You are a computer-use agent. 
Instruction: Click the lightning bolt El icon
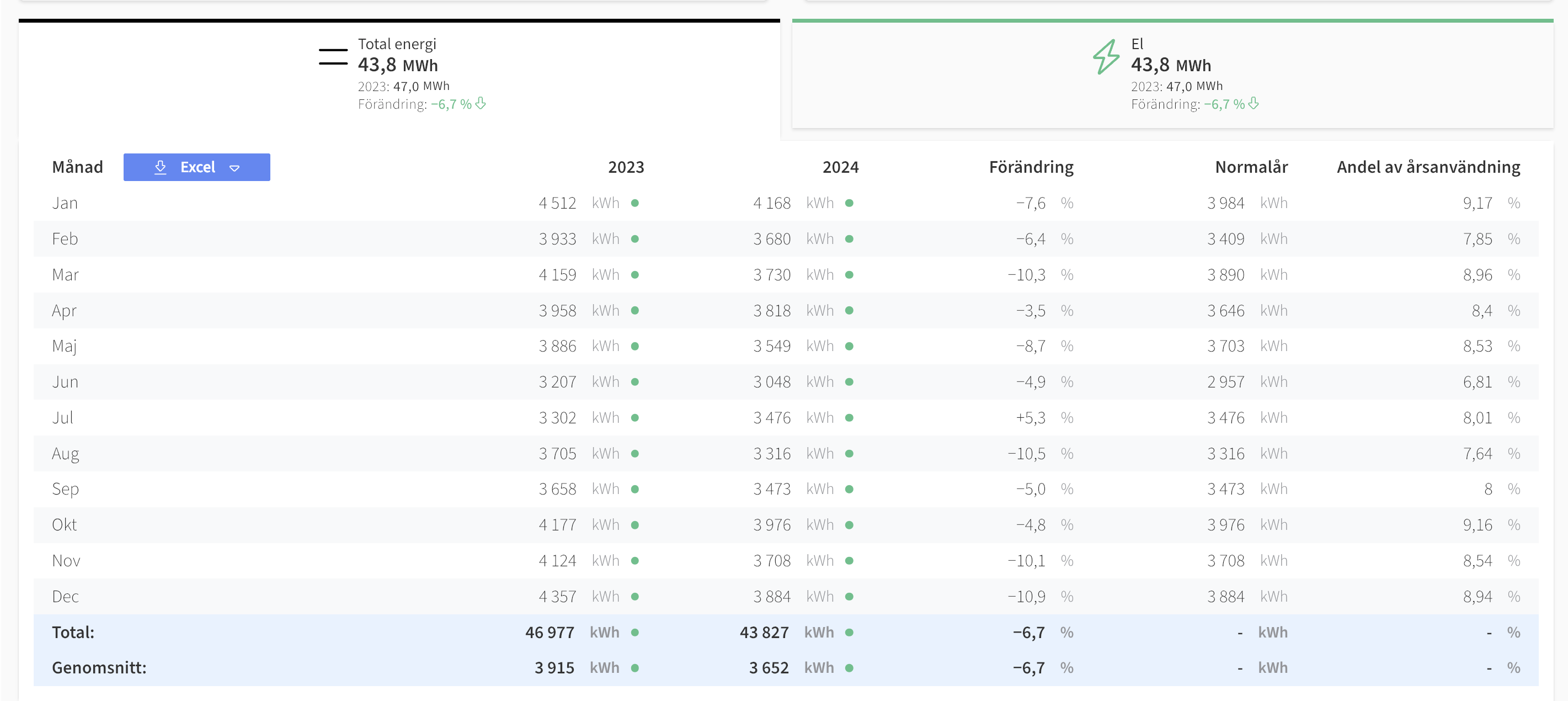pos(1106,57)
